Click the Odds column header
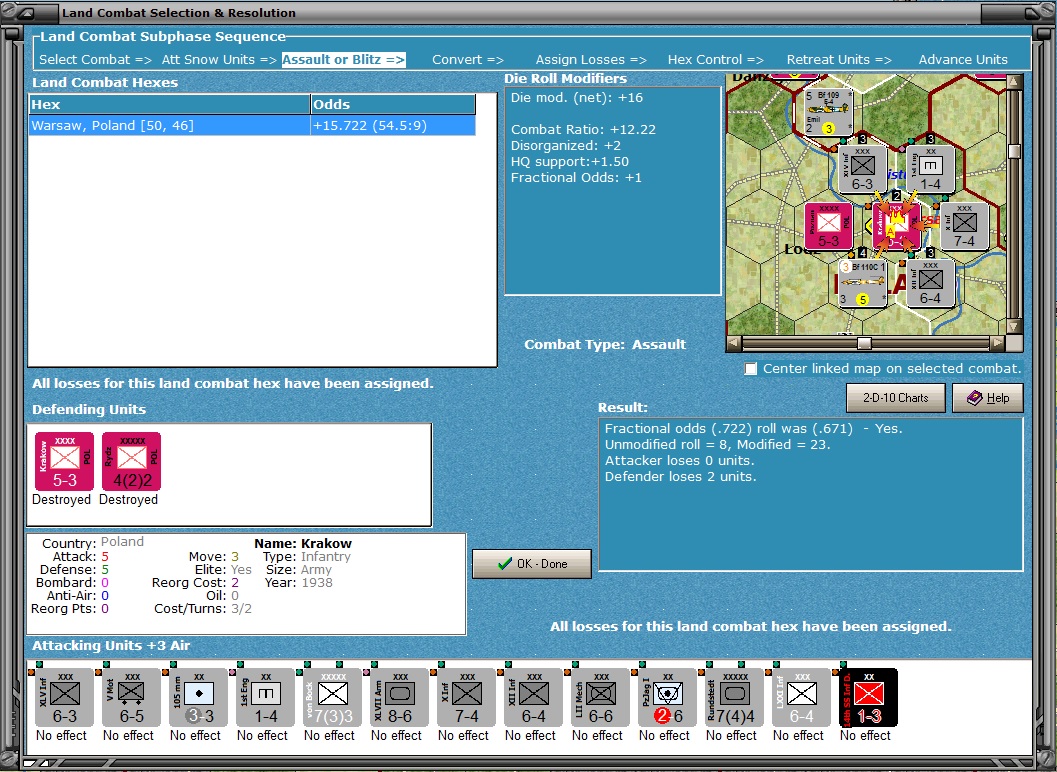Image resolution: width=1057 pixels, height=772 pixels. coord(393,105)
